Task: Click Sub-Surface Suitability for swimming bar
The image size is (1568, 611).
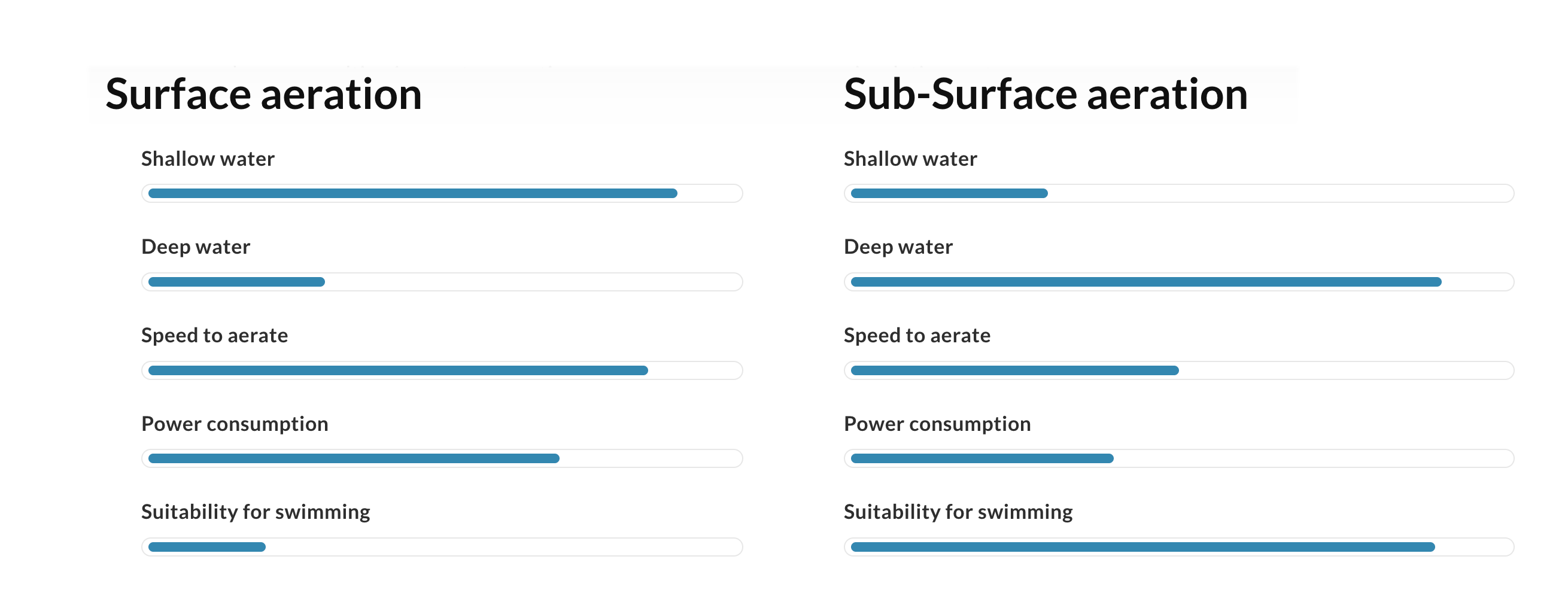Action: pyautogui.click(x=1179, y=547)
